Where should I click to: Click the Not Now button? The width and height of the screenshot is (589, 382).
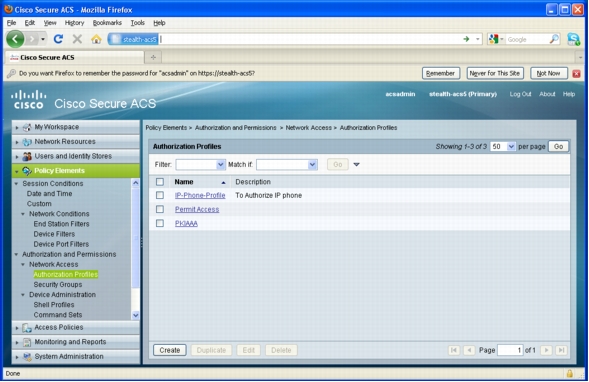[548, 73]
